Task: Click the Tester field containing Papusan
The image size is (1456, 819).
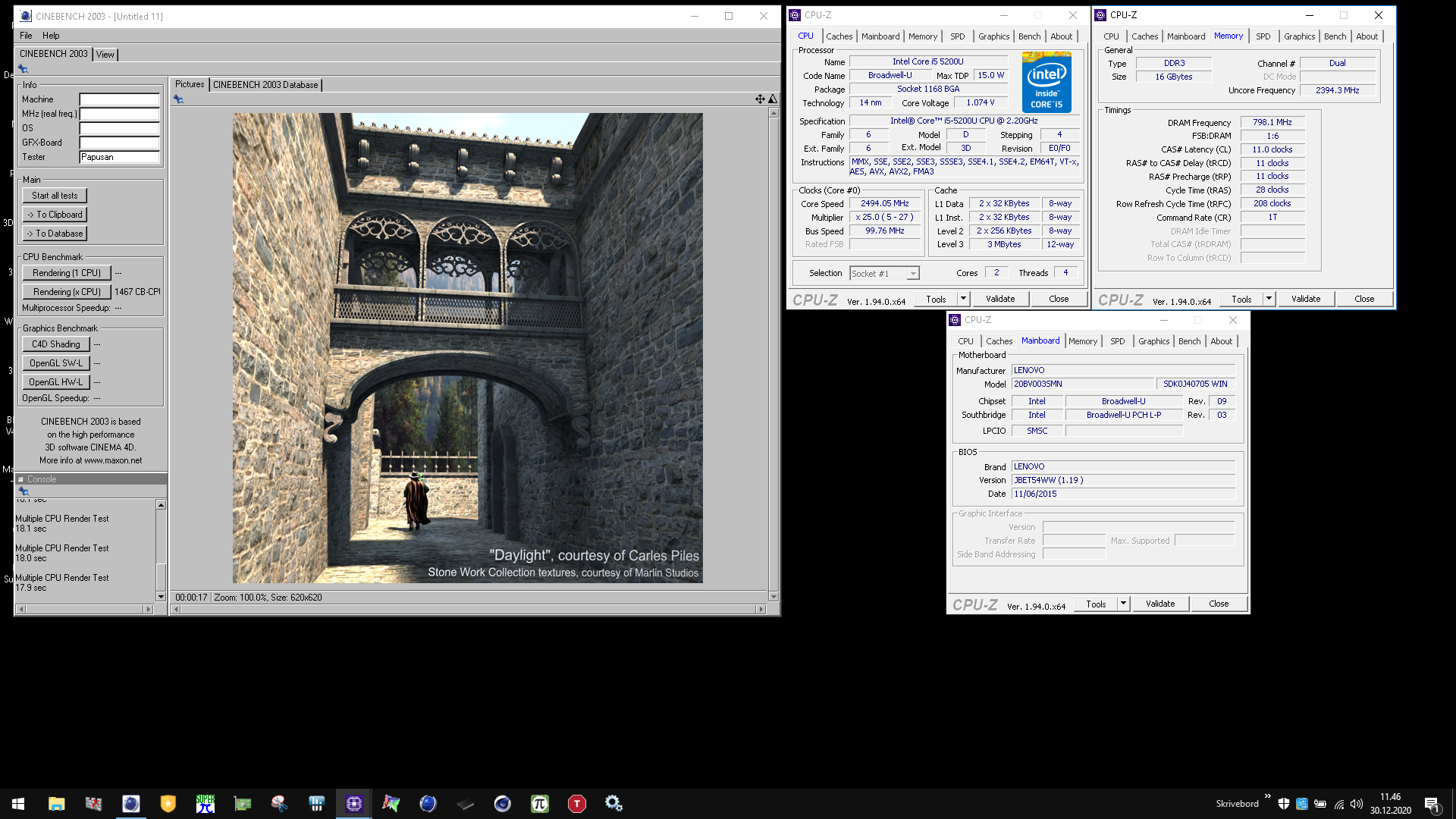Action: tap(120, 157)
